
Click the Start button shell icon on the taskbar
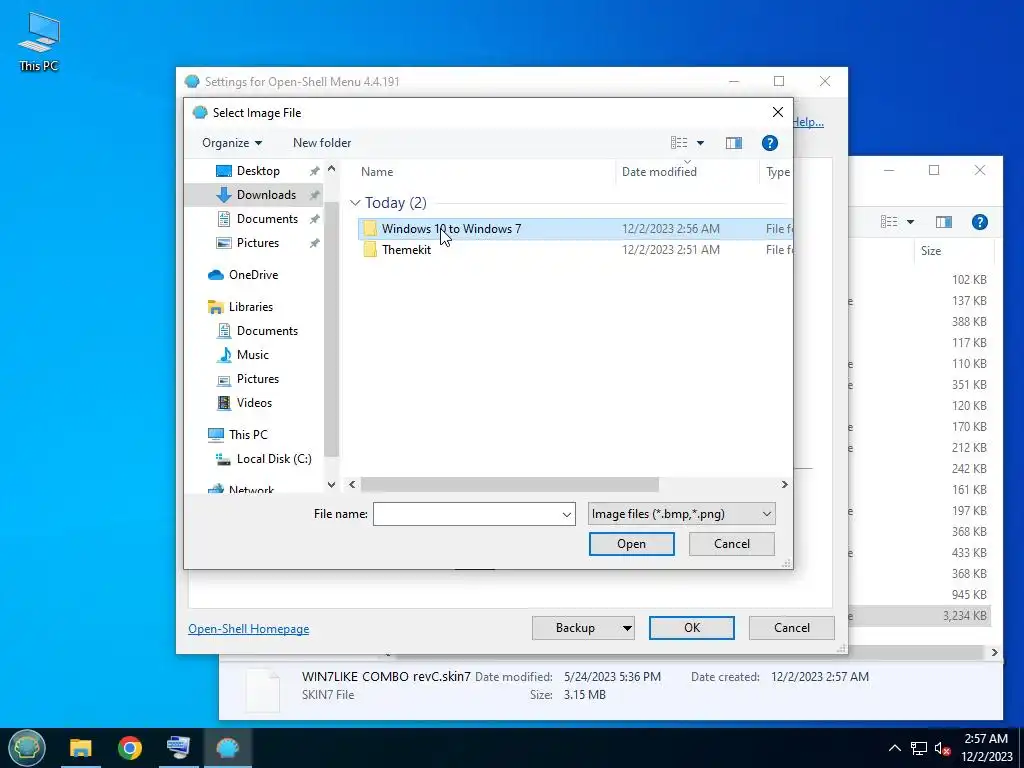[x=27, y=748]
